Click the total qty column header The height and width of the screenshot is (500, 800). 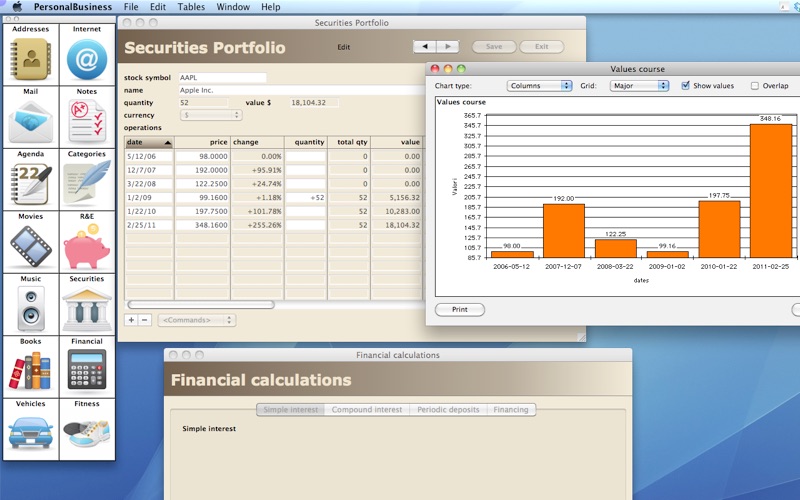point(348,142)
